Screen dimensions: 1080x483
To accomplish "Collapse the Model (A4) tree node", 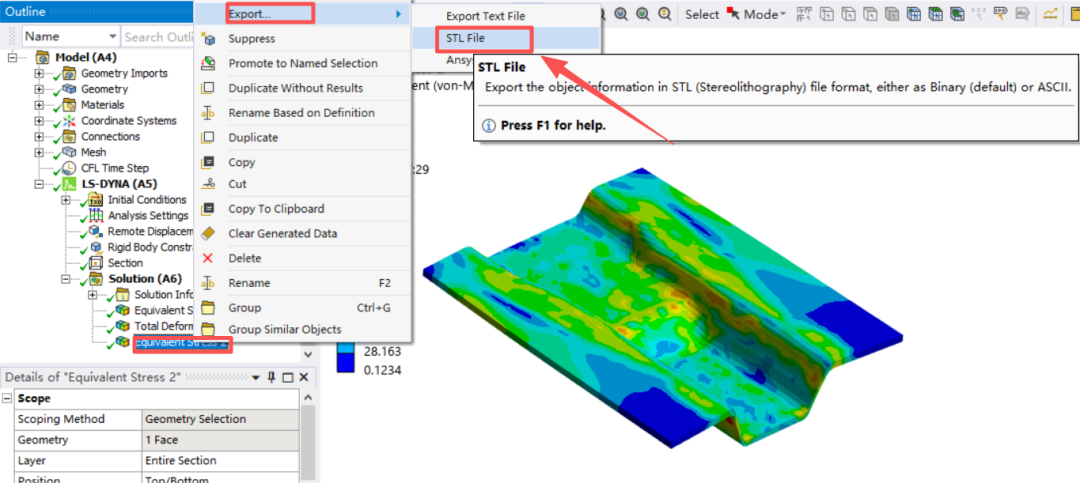I will [12, 57].
